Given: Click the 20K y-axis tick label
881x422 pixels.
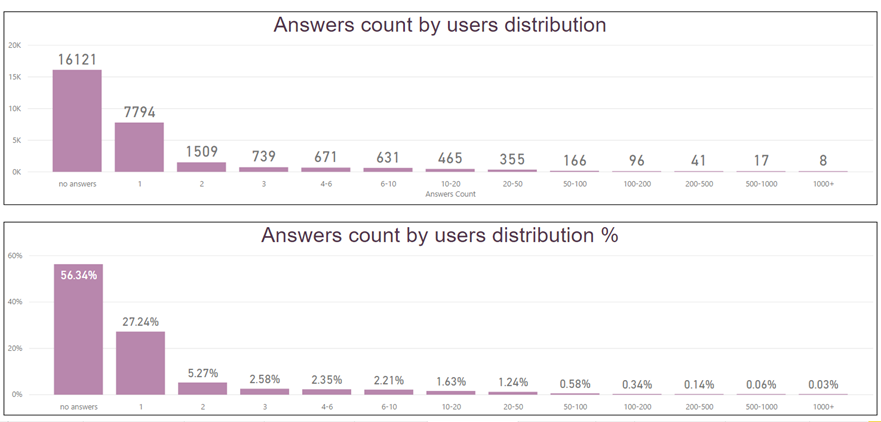Looking at the screenshot, I should [15, 45].
